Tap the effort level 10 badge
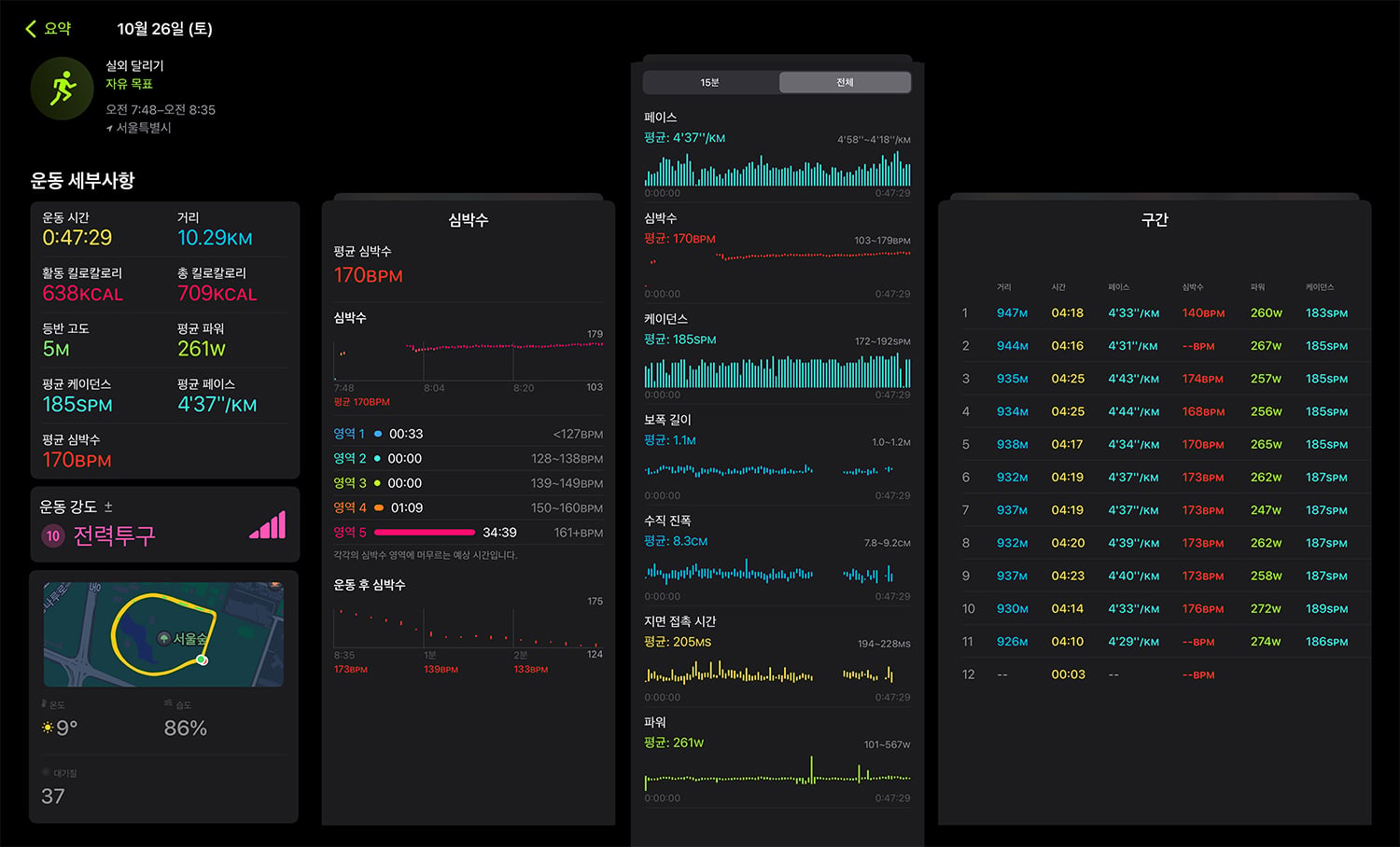 [53, 535]
